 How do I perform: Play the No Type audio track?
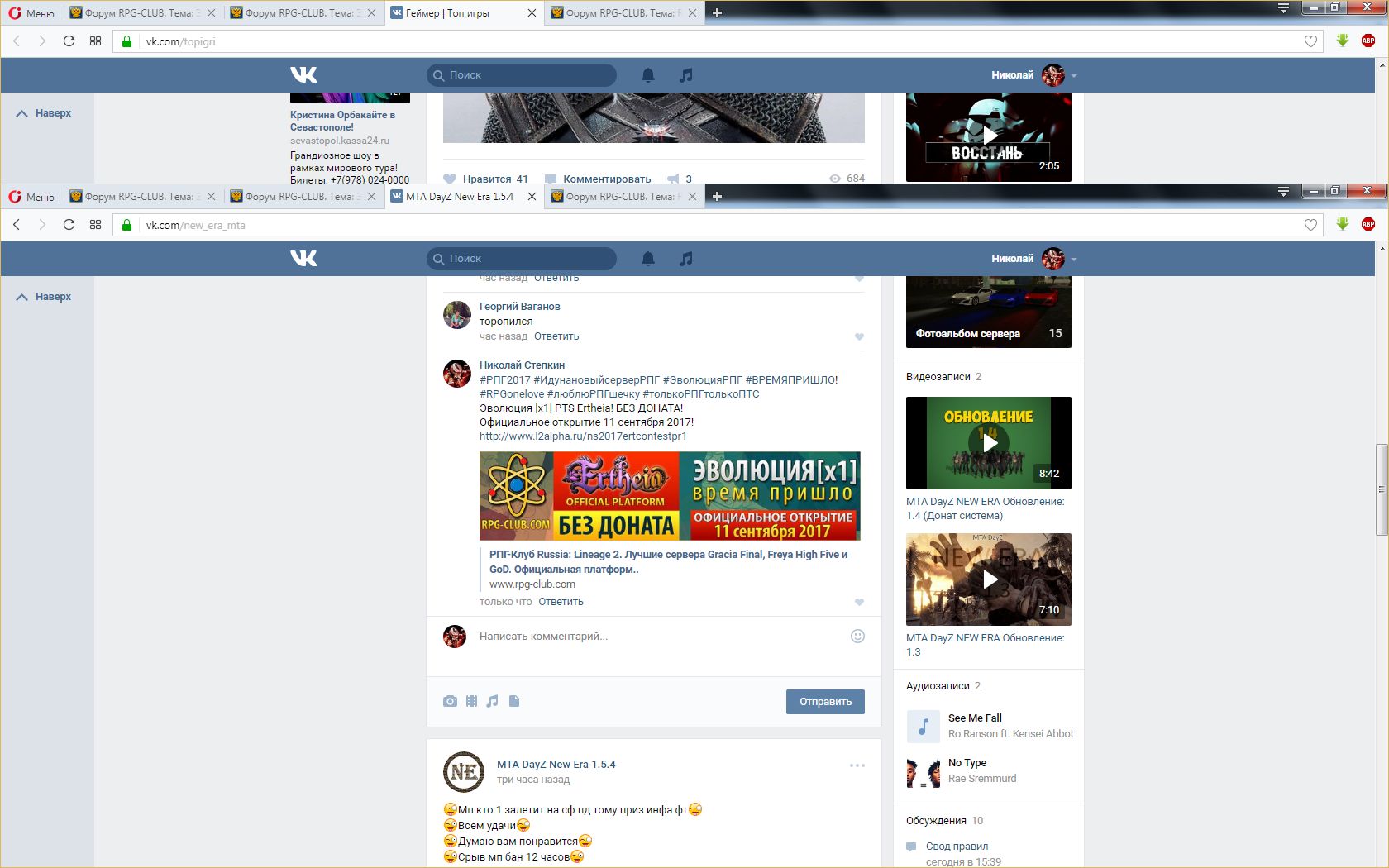[x=924, y=771]
